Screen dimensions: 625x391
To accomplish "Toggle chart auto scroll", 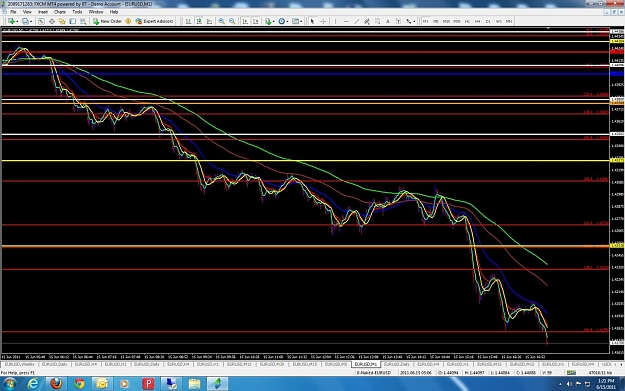I will coord(245,21).
